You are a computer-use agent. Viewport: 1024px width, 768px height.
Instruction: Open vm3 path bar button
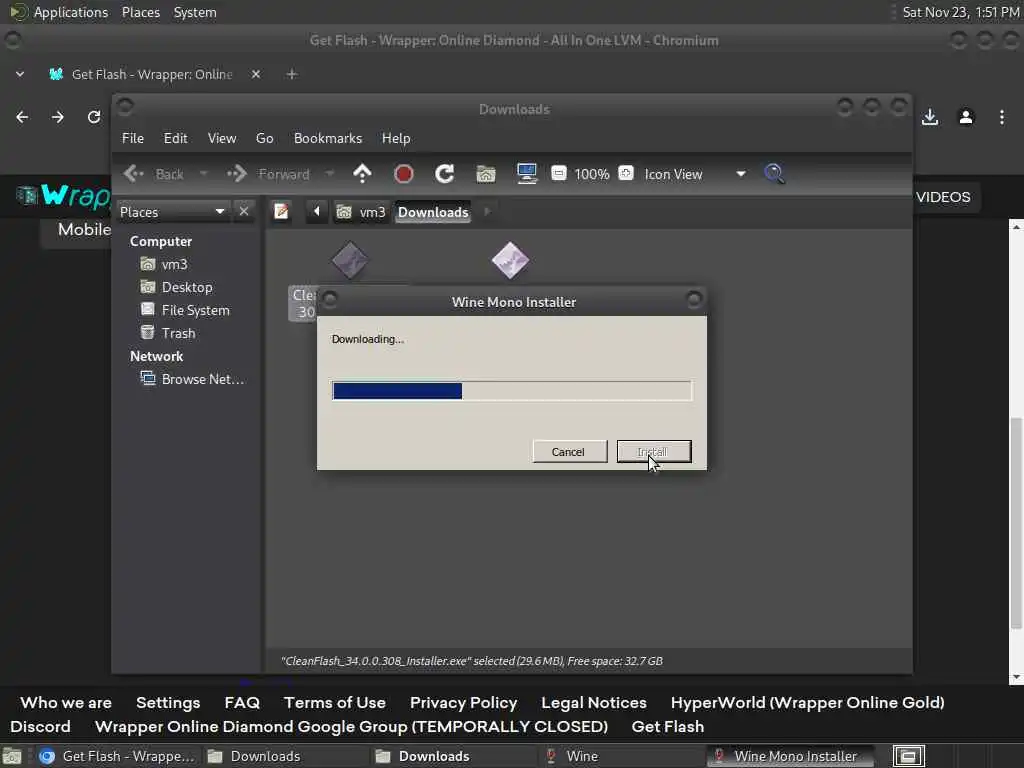[x=361, y=212]
